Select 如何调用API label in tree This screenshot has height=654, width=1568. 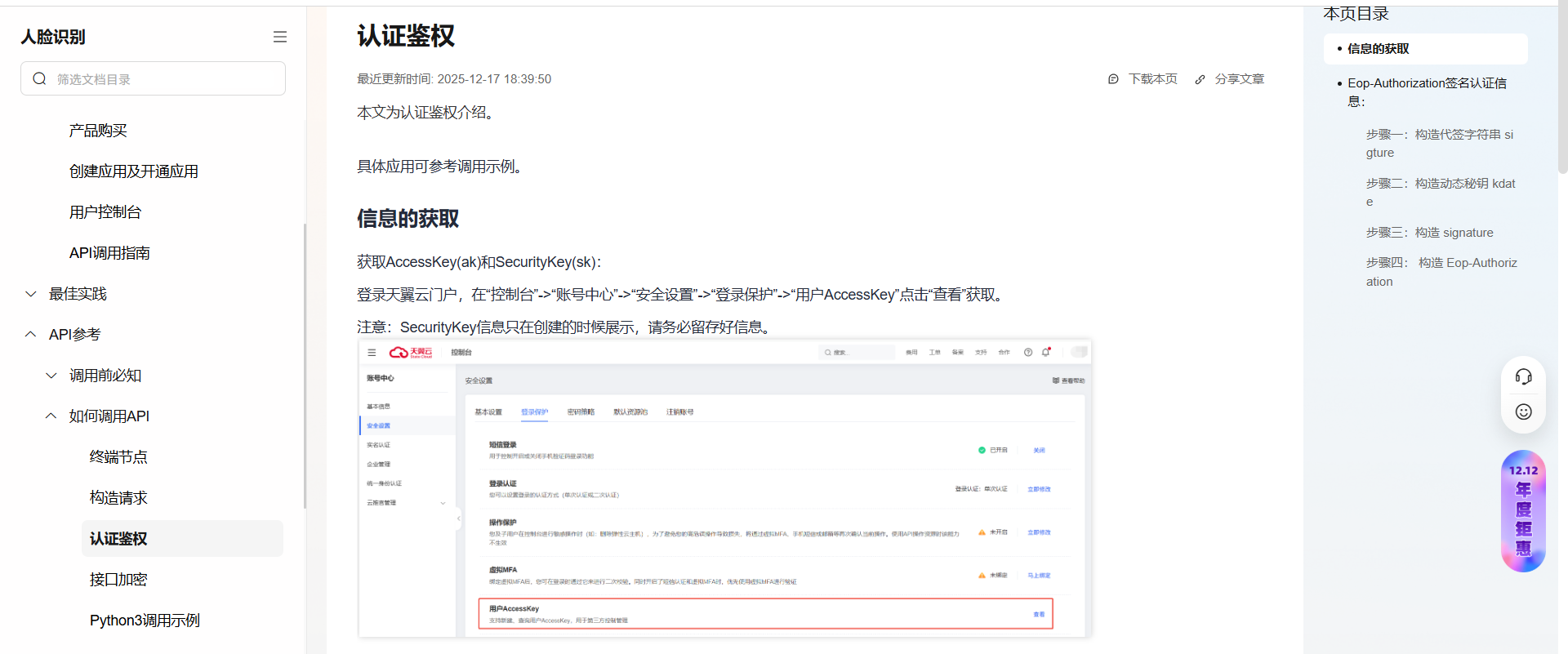point(109,416)
